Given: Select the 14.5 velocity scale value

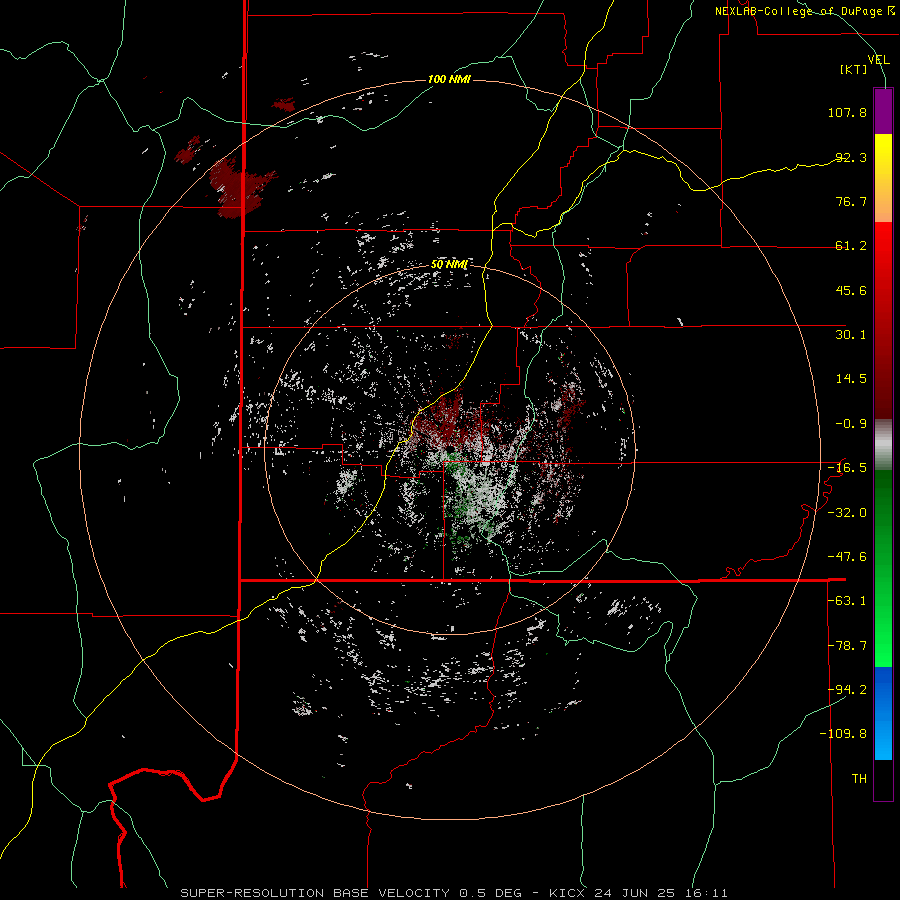Looking at the screenshot, I should [x=851, y=379].
